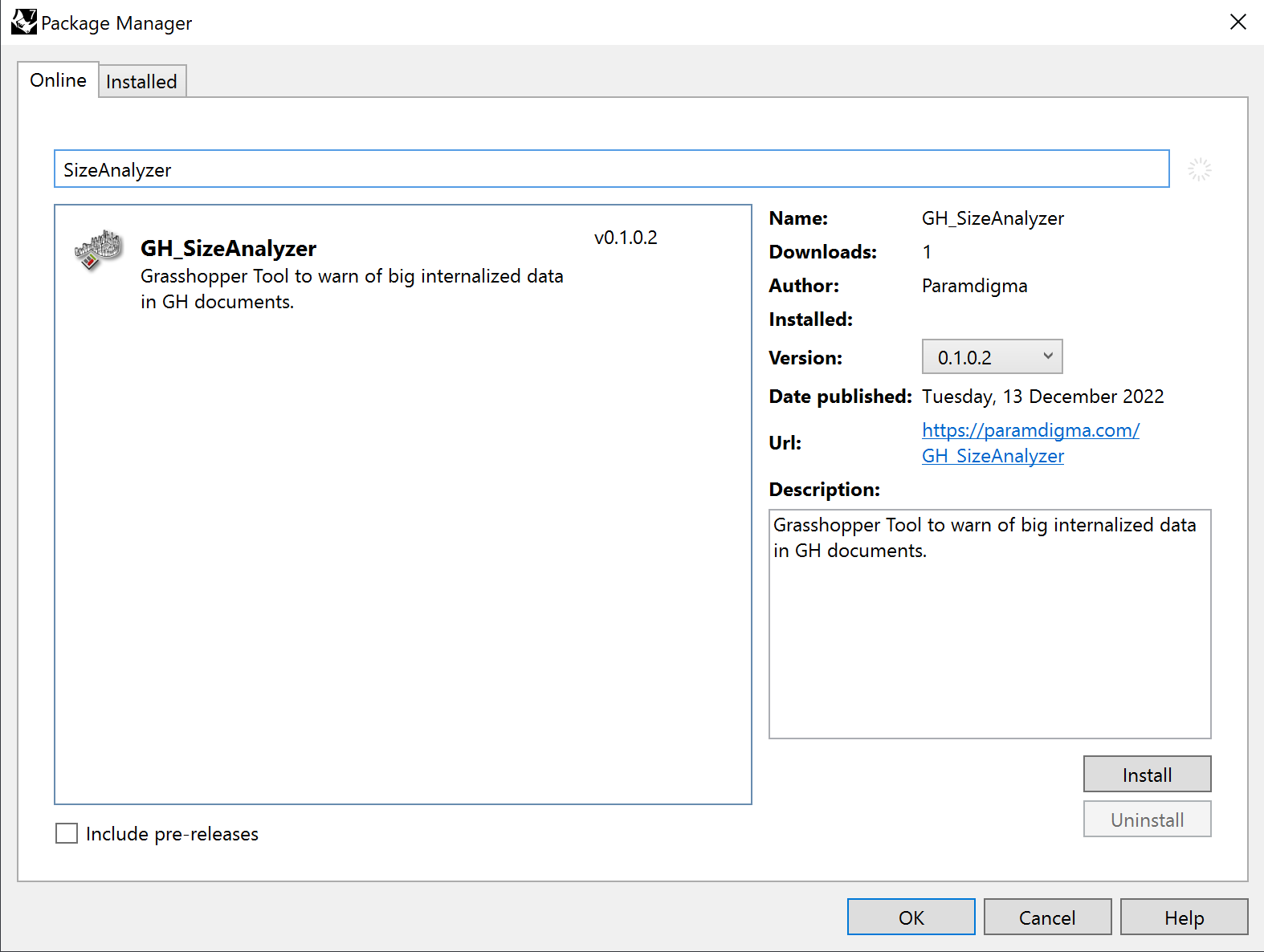
Task: Click the GH_SizeAnalyzer package icon
Action: [x=98, y=250]
